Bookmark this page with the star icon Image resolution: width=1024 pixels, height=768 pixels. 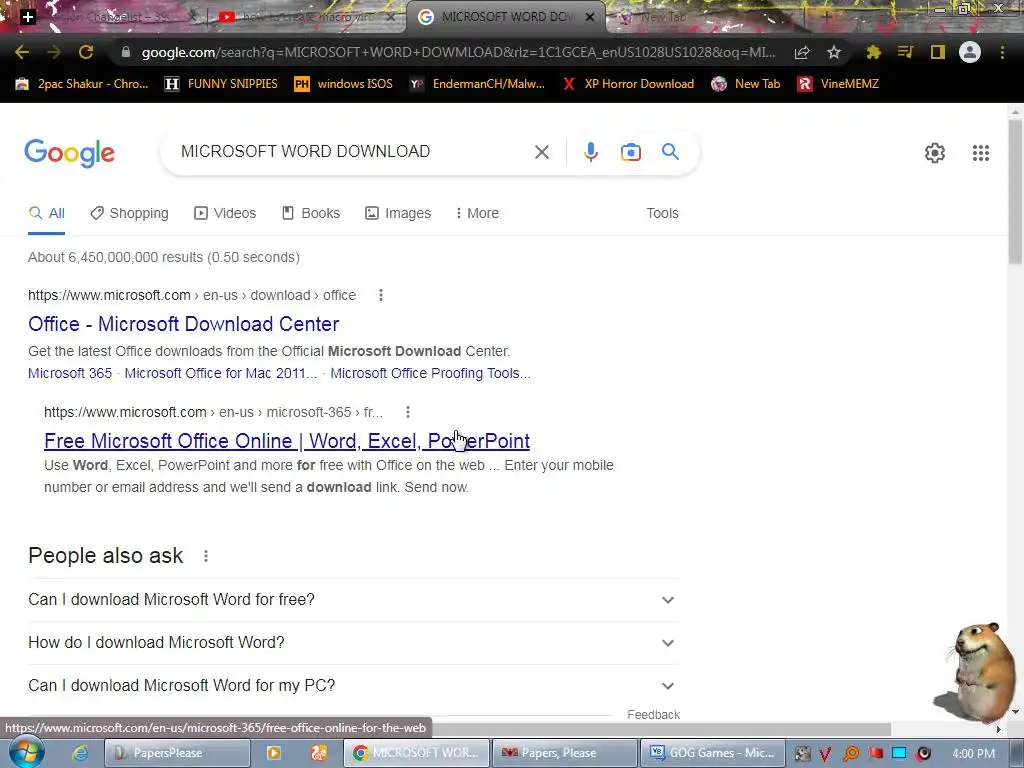click(x=834, y=52)
